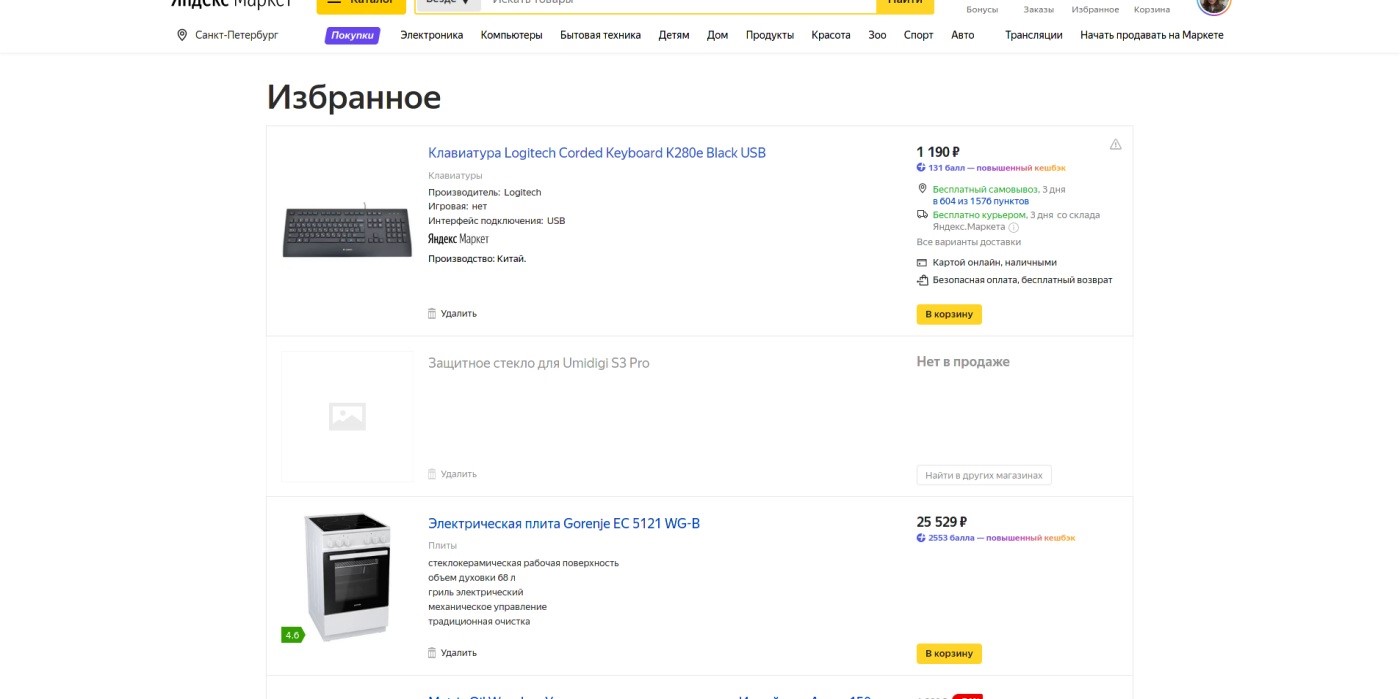Screen dimensions: 1400x699
Task: Open the Покупки purple tab
Action: (352, 35)
